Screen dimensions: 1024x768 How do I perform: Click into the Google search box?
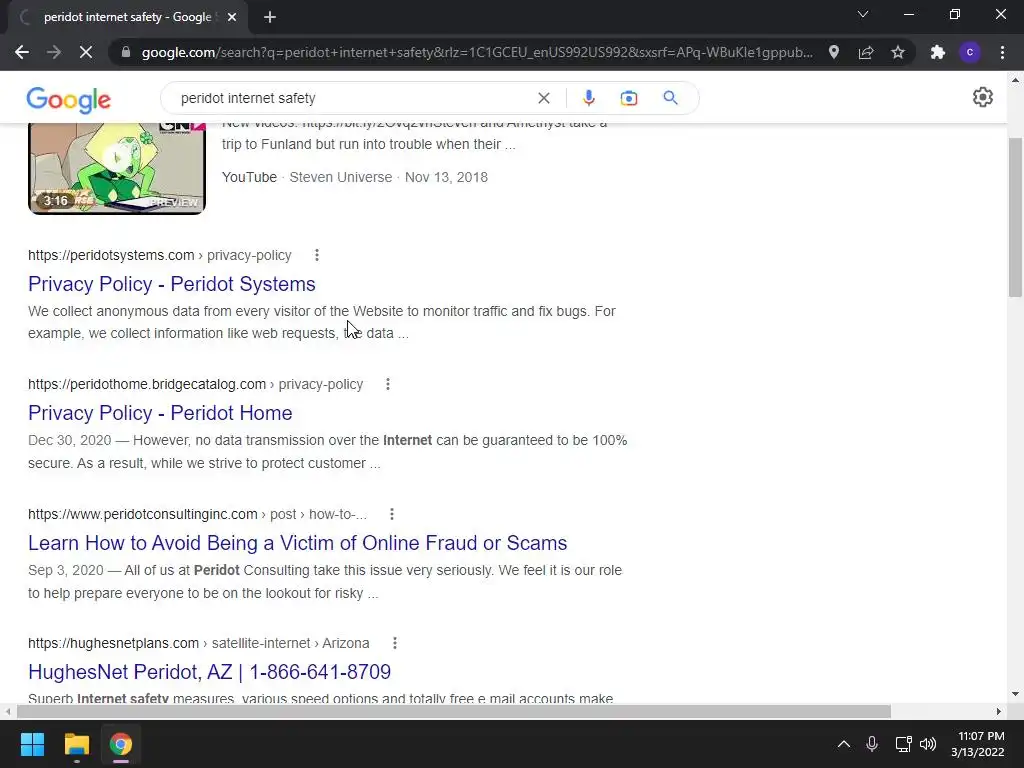point(353,98)
